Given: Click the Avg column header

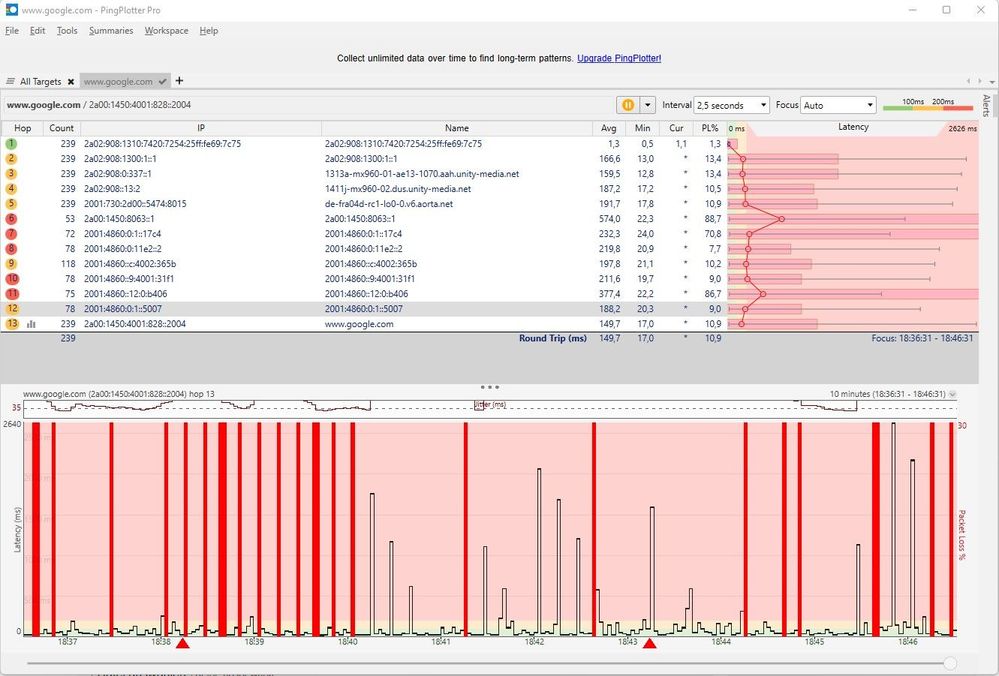Looking at the screenshot, I should (x=609, y=128).
